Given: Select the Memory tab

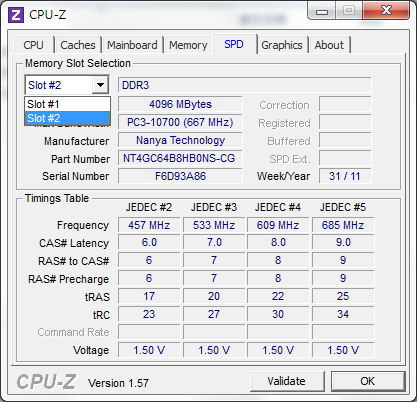Looking at the screenshot, I should [188, 45].
